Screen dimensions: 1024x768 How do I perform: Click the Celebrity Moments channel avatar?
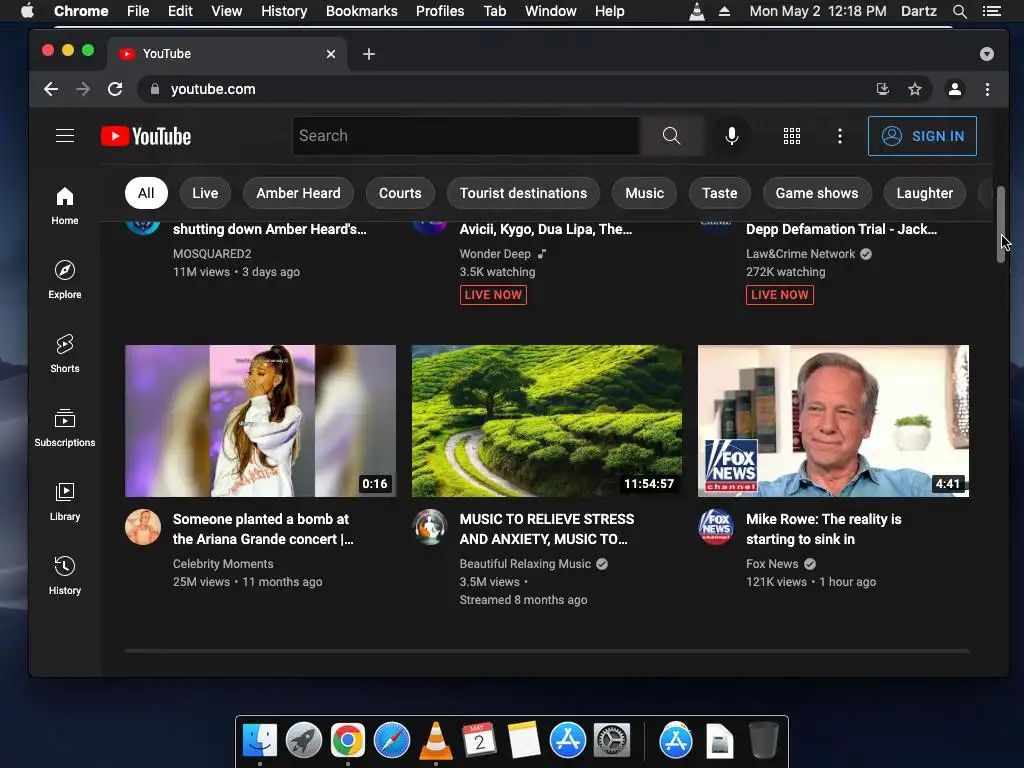click(x=142, y=527)
